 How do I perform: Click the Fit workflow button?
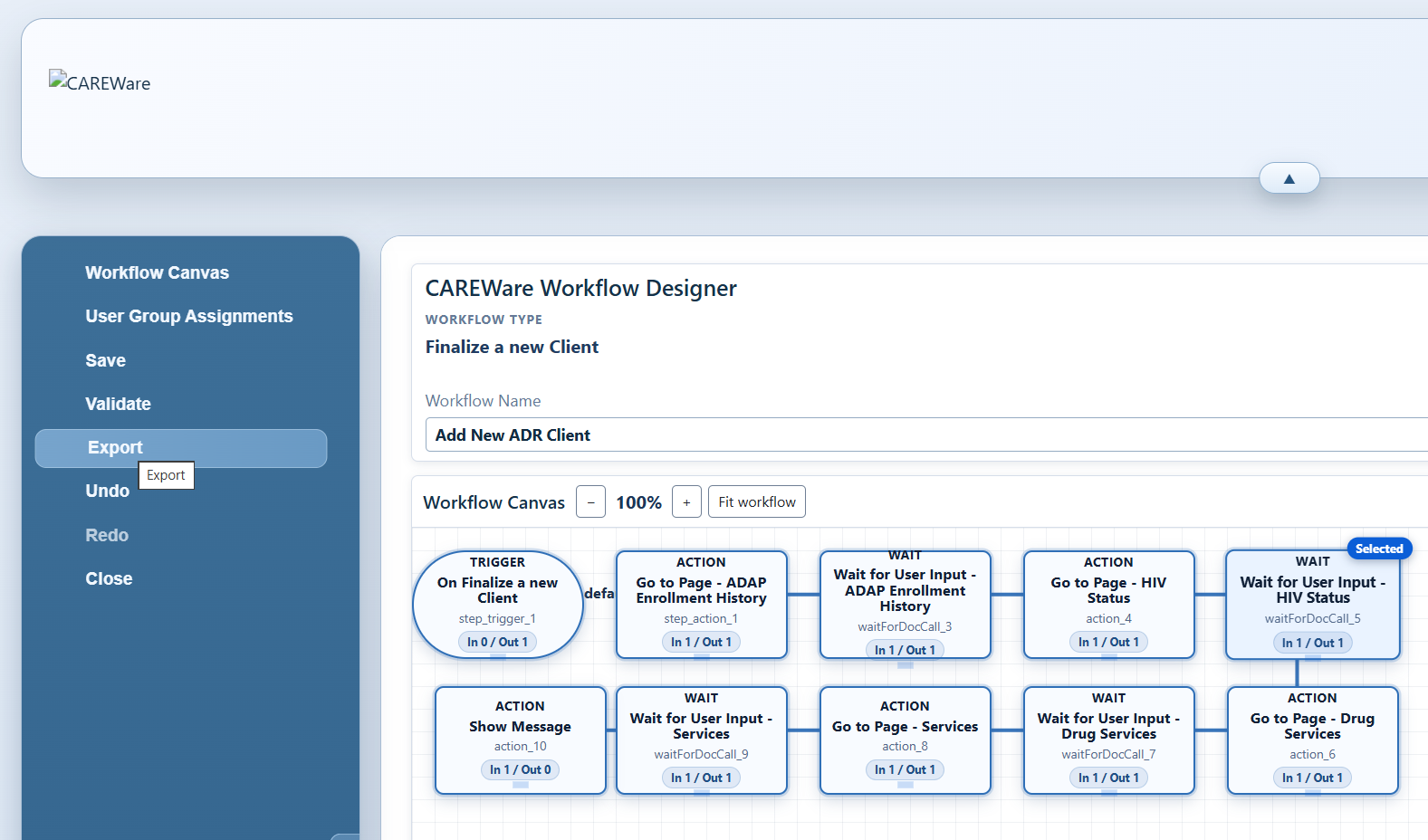click(x=757, y=502)
